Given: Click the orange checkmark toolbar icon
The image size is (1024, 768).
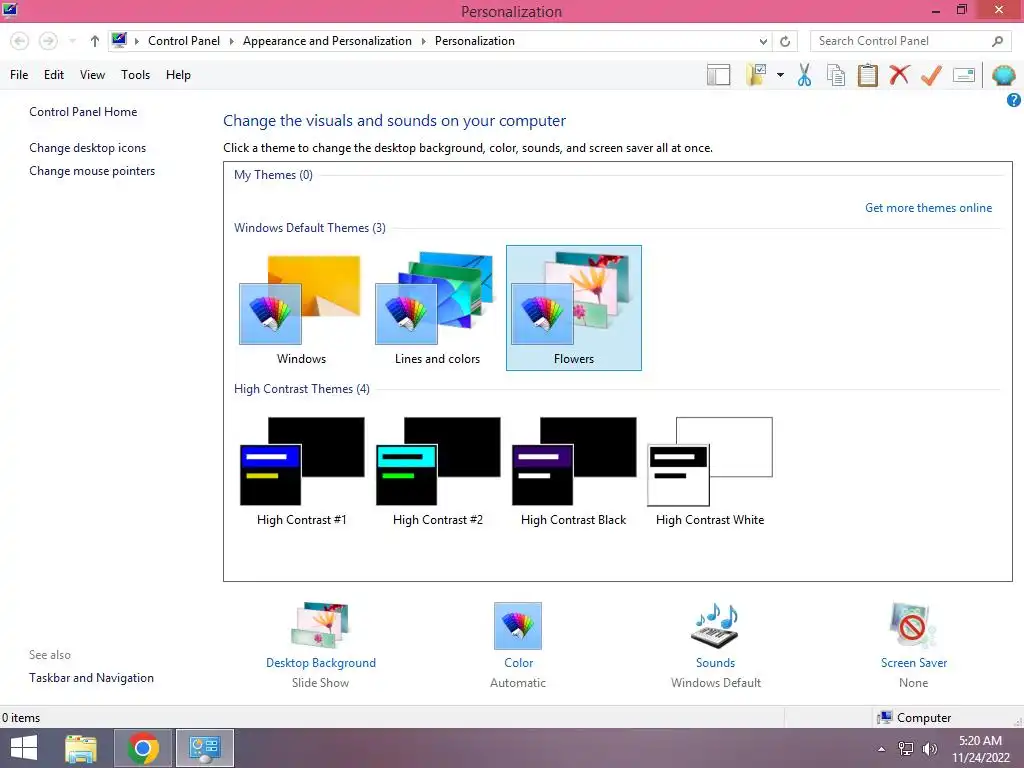Looking at the screenshot, I should (x=931, y=75).
